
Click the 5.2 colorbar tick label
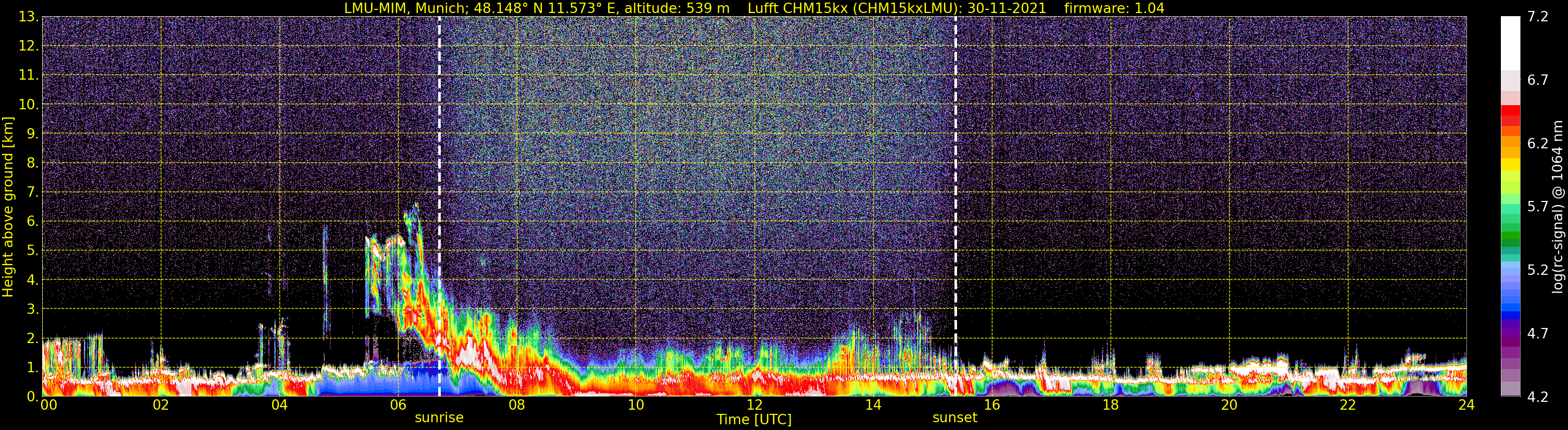[x=1538, y=270]
